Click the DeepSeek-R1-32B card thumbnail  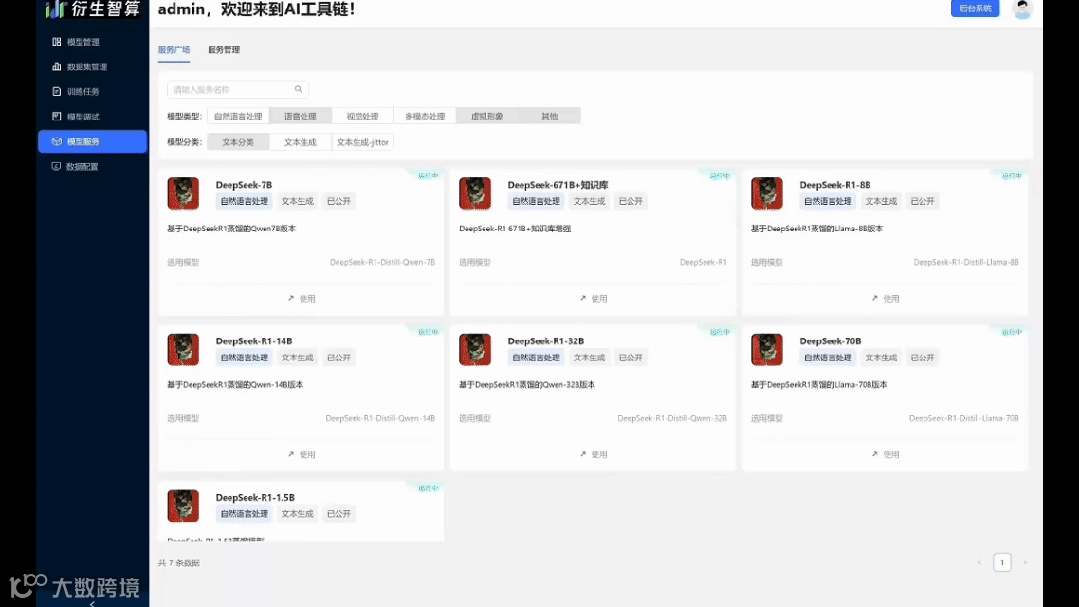click(475, 350)
